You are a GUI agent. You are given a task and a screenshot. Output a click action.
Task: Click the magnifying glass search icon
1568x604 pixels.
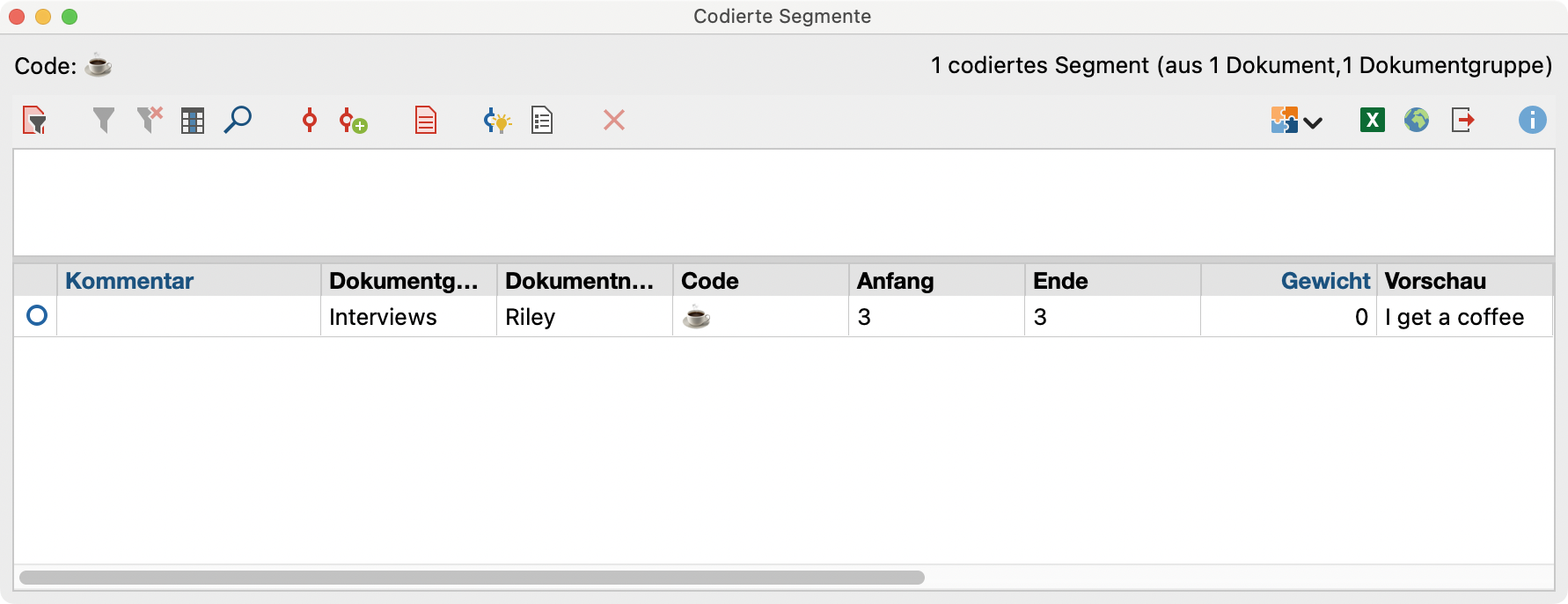(x=238, y=120)
